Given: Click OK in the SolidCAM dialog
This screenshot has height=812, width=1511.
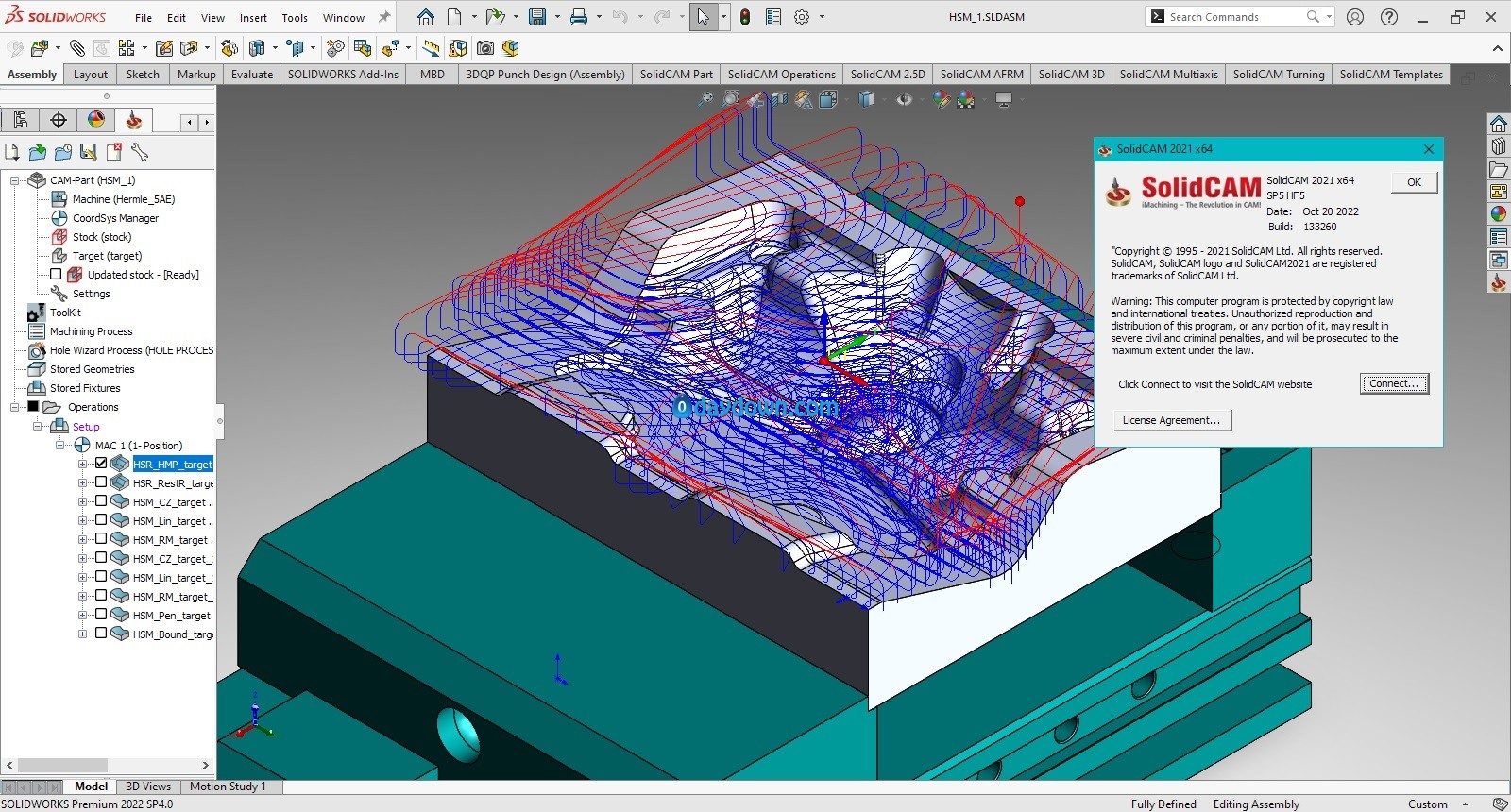Looking at the screenshot, I should click(x=1414, y=182).
